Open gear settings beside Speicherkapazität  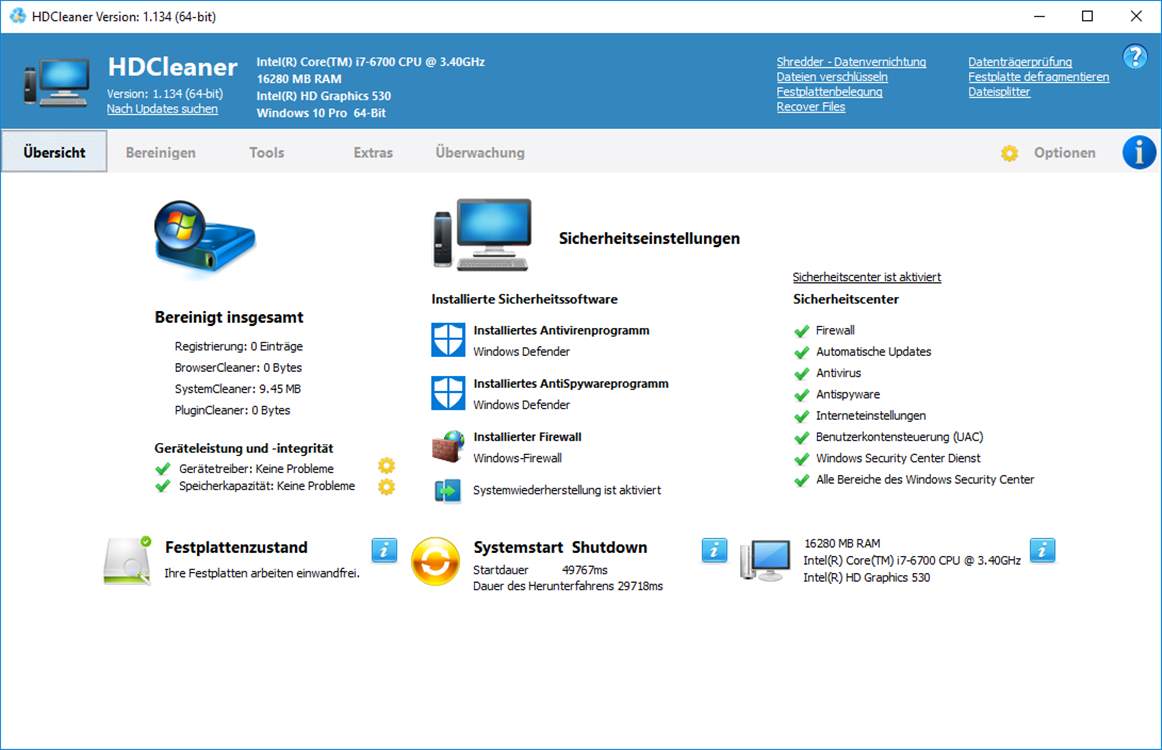pos(386,487)
